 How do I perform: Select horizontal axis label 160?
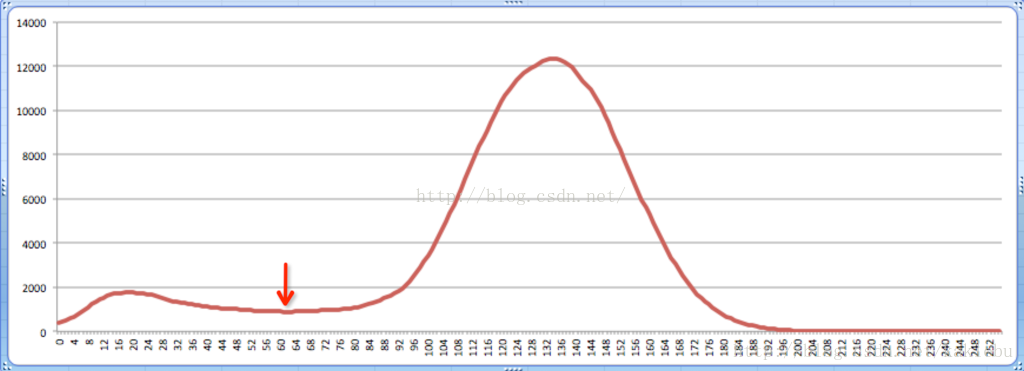650,346
